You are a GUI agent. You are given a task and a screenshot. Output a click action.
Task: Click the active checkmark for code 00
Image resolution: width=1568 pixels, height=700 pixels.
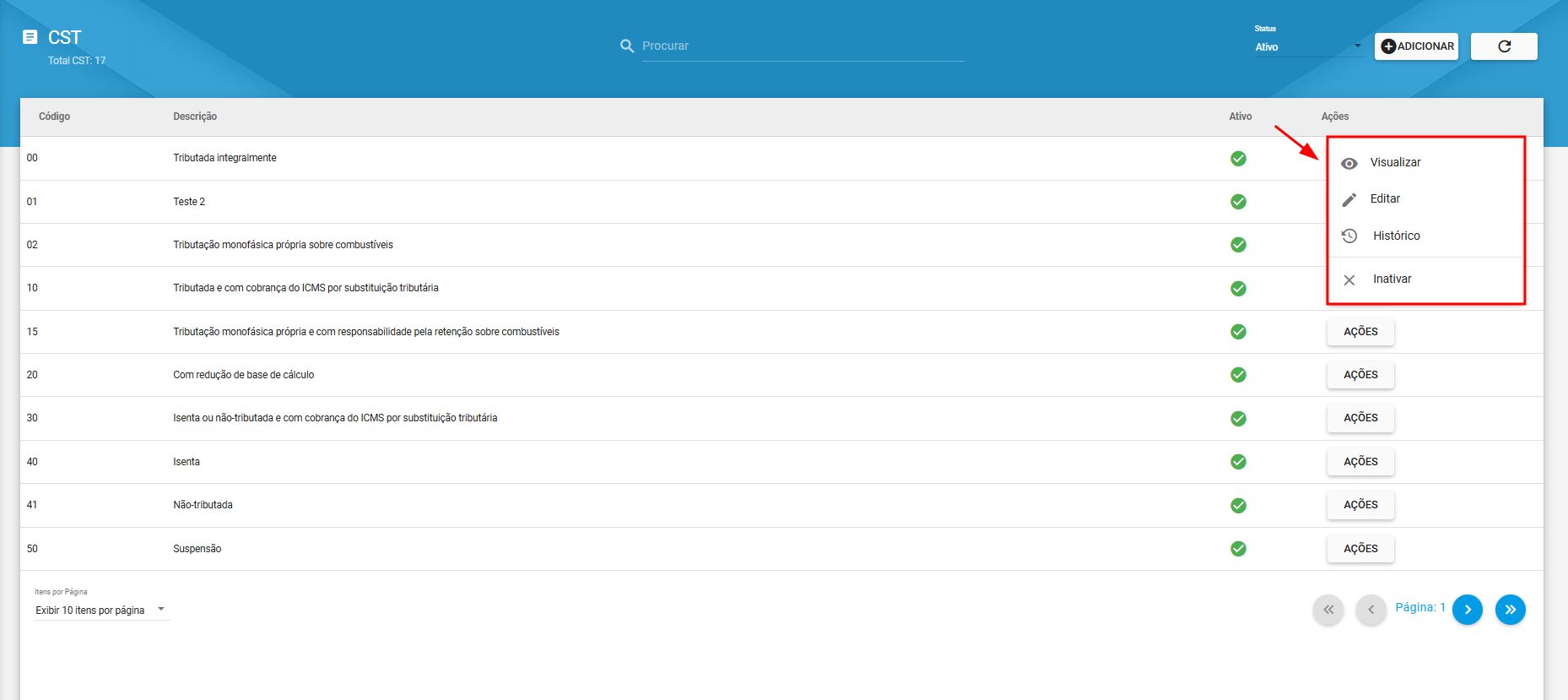pyautogui.click(x=1238, y=159)
